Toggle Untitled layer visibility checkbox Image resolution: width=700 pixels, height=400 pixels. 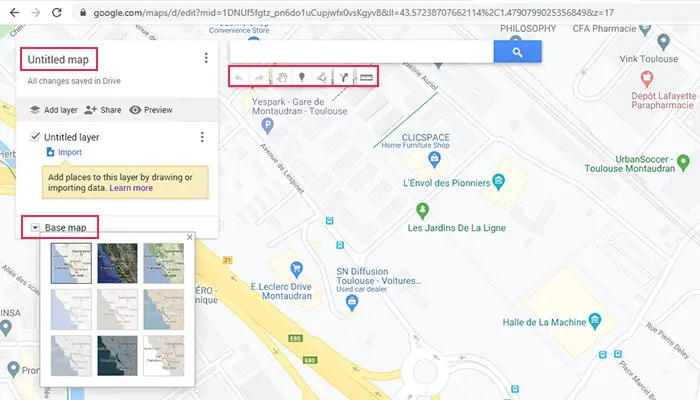[35, 137]
